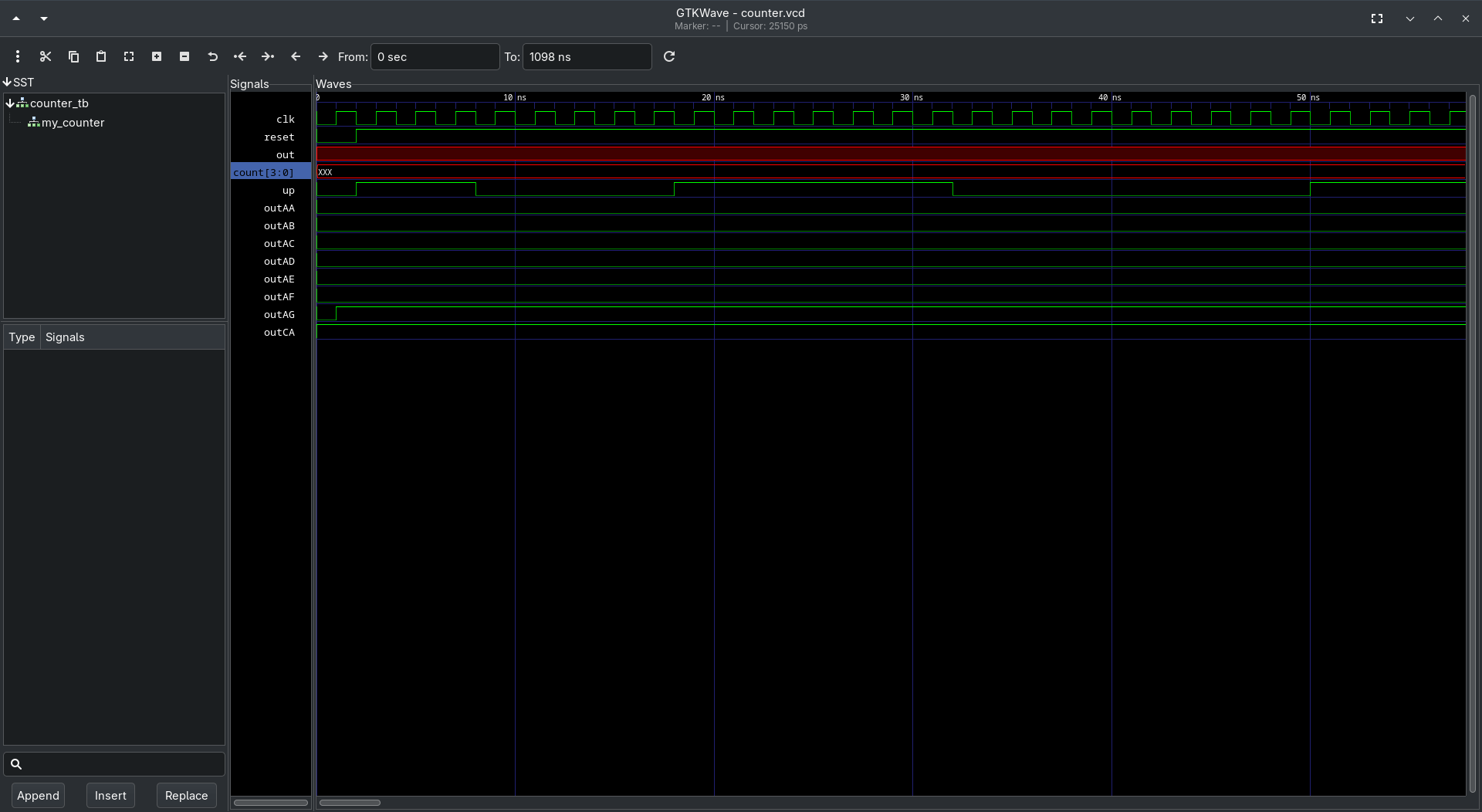
Task: Click the Insert button
Action: point(110,796)
